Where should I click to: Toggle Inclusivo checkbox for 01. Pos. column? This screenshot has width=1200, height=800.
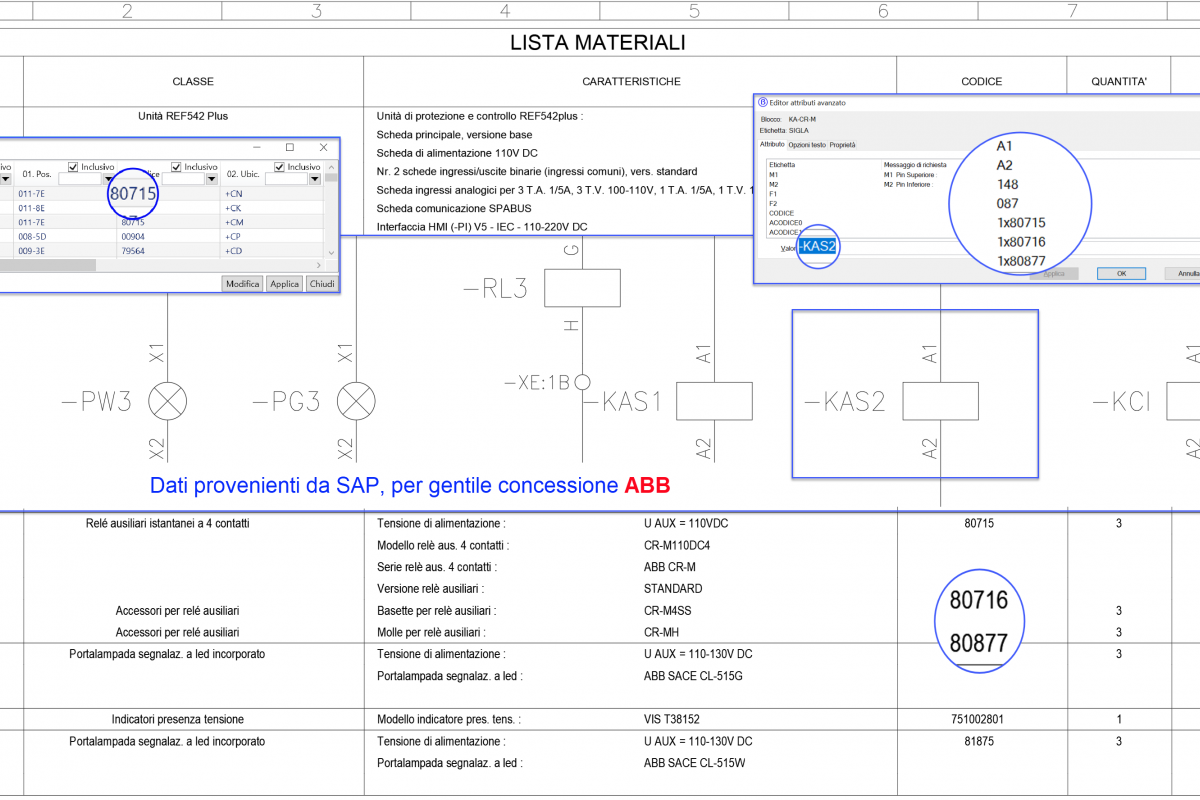73,167
